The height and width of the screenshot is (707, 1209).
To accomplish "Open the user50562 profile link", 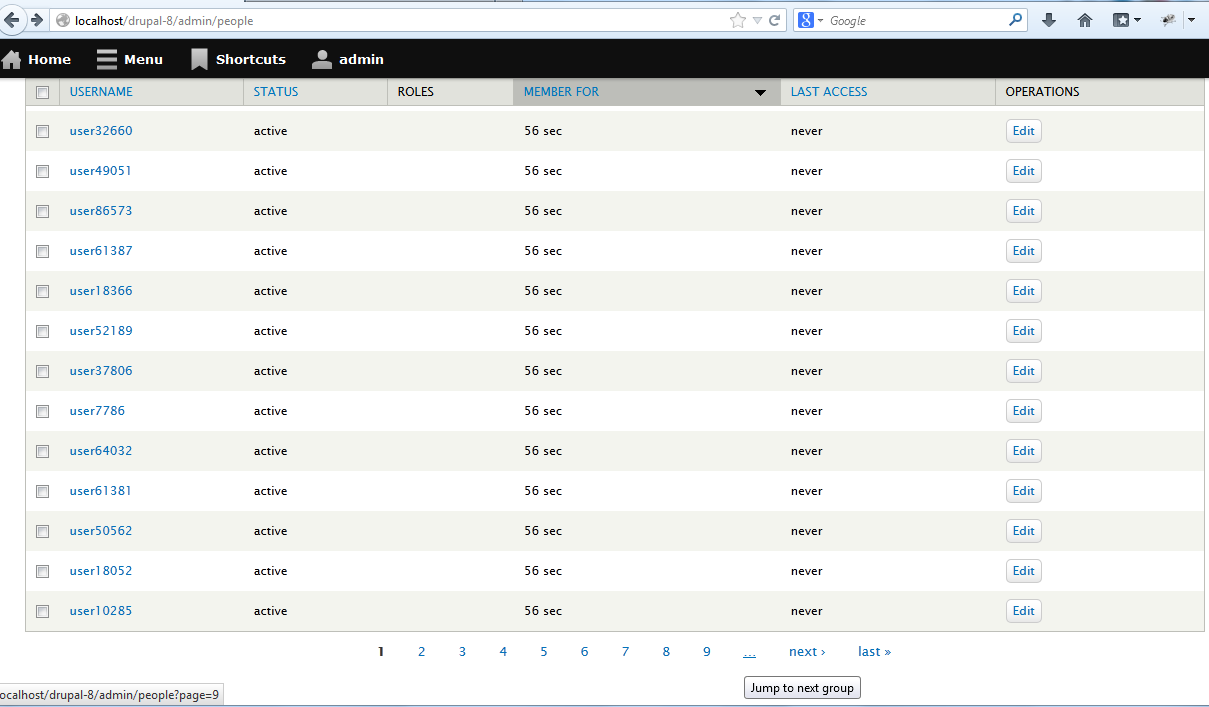I will (x=101, y=531).
